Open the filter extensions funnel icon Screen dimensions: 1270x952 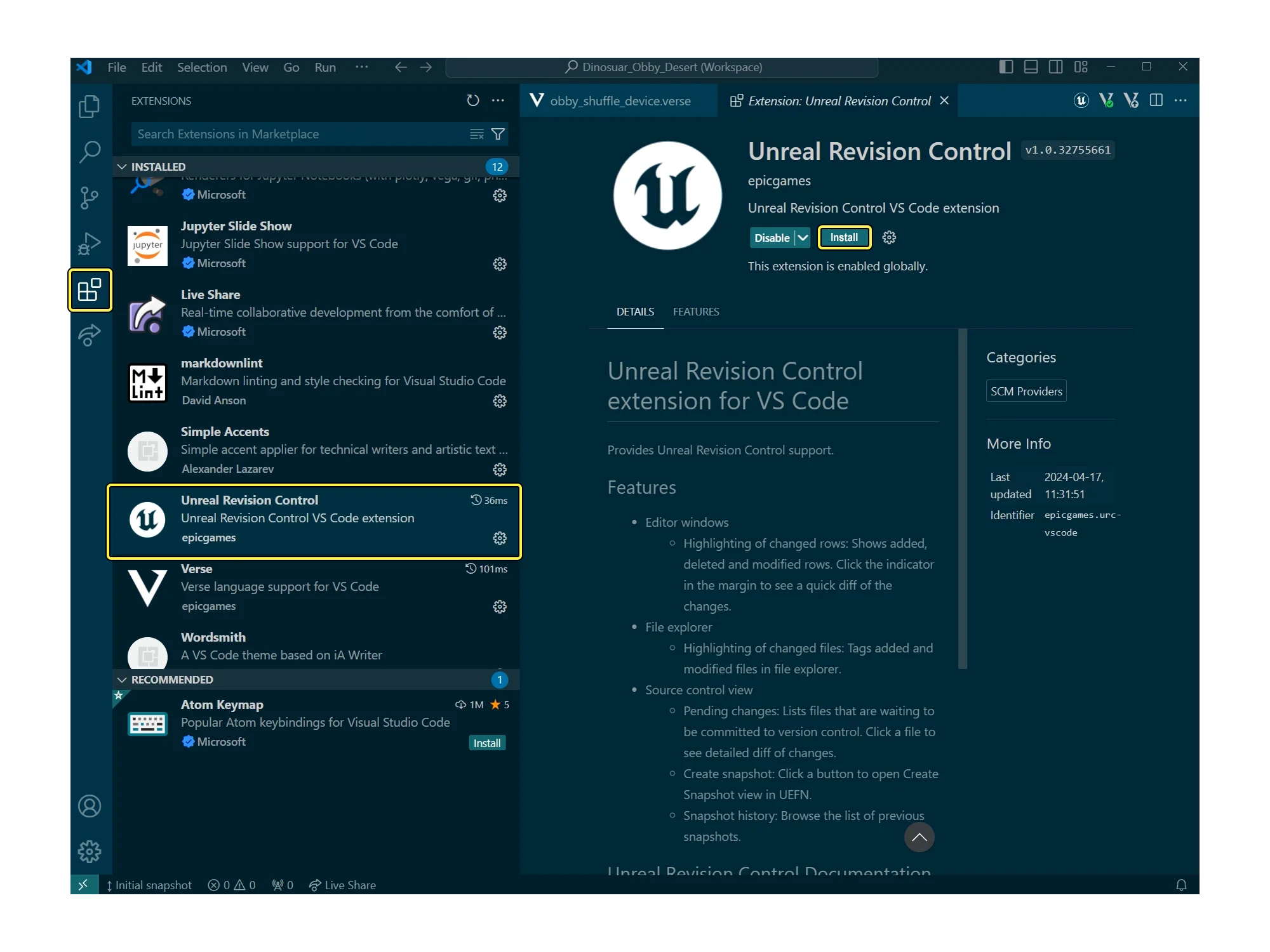498,134
